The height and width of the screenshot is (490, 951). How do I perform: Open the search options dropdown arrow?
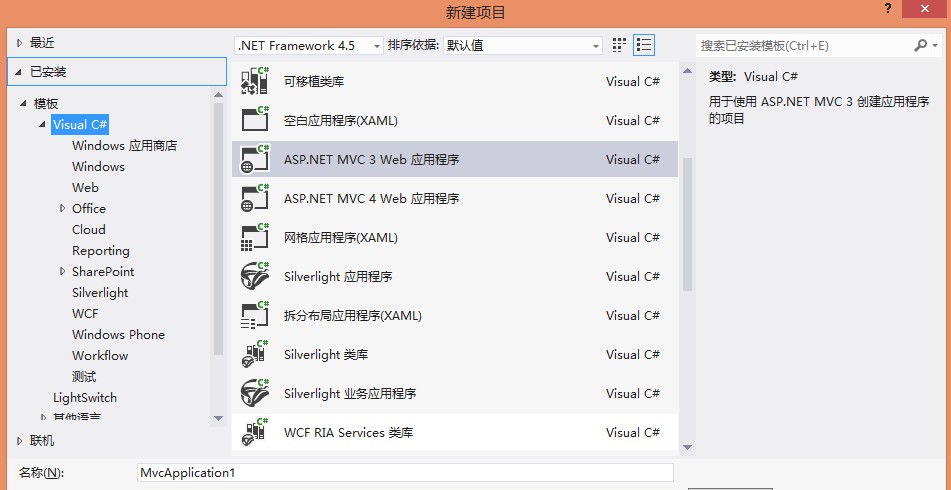point(934,45)
